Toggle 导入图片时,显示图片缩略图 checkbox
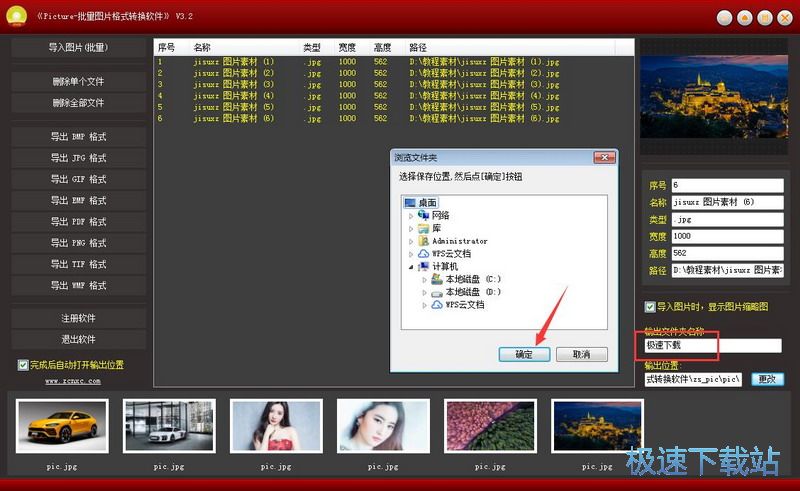Image resolution: width=800 pixels, height=491 pixels. [x=650, y=307]
